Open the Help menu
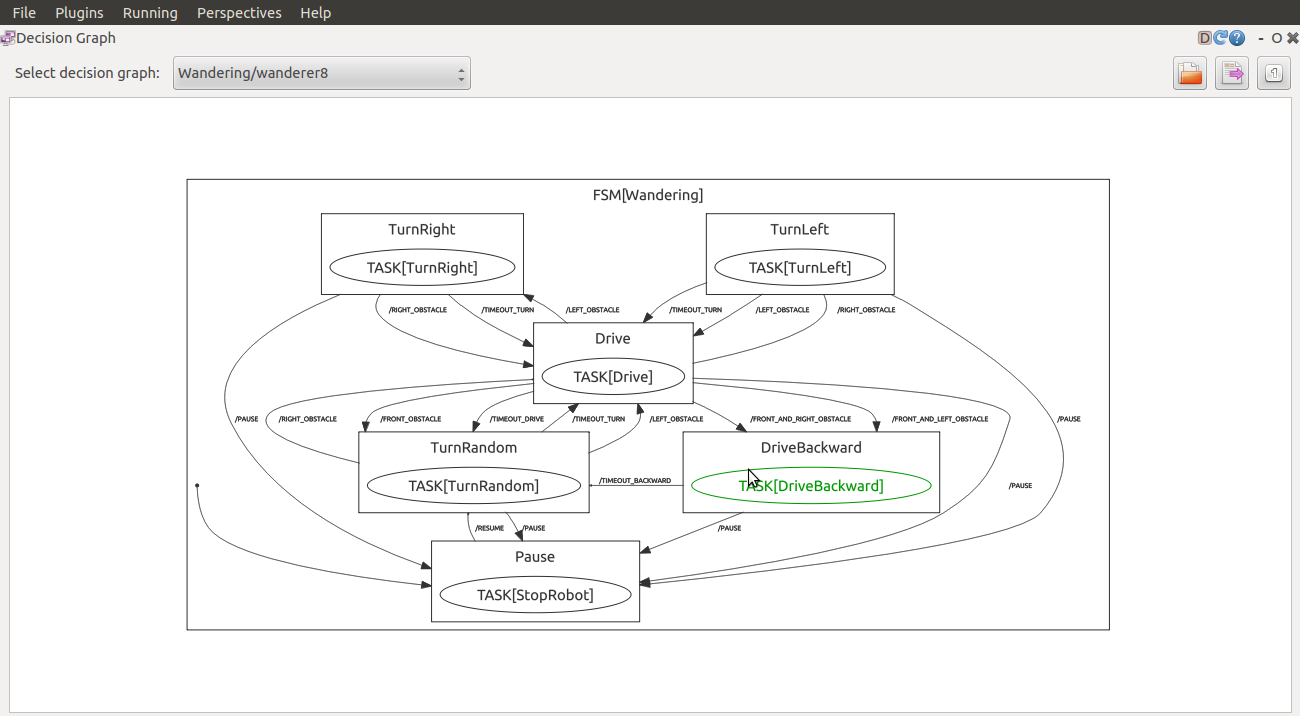Viewport: 1300px width, 716px height. [315, 13]
